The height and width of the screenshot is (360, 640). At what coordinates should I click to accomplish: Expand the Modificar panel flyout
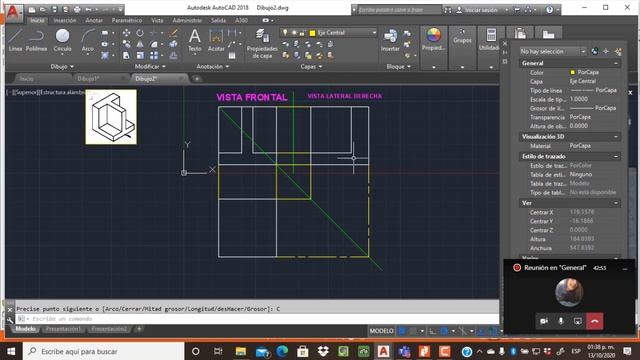150,67
